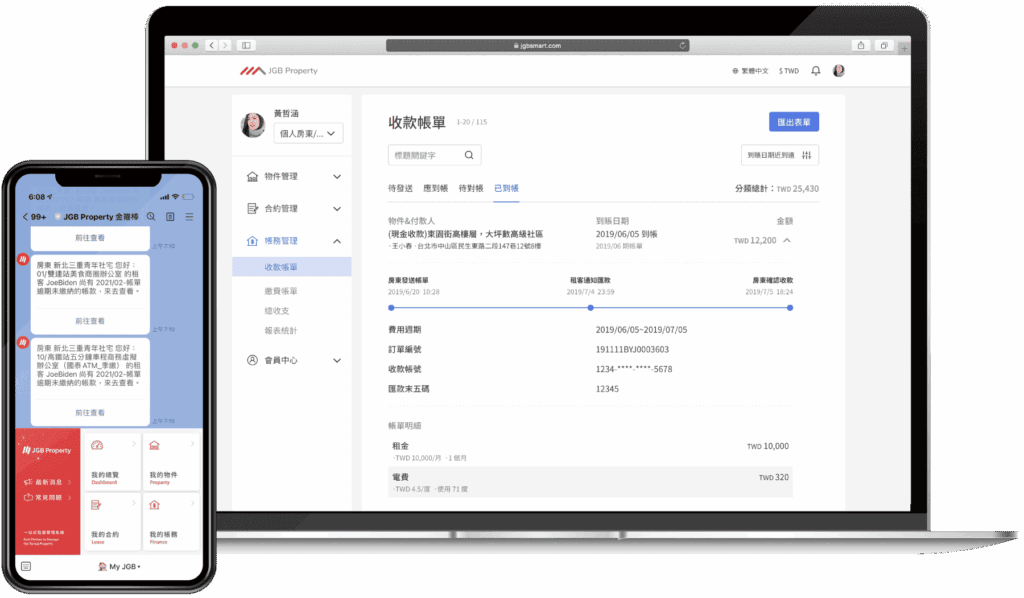Viewport: 1024px width, 598px height.
Task: Click the 租客通知匯款 timeline point
Action: pyautogui.click(x=590, y=307)
